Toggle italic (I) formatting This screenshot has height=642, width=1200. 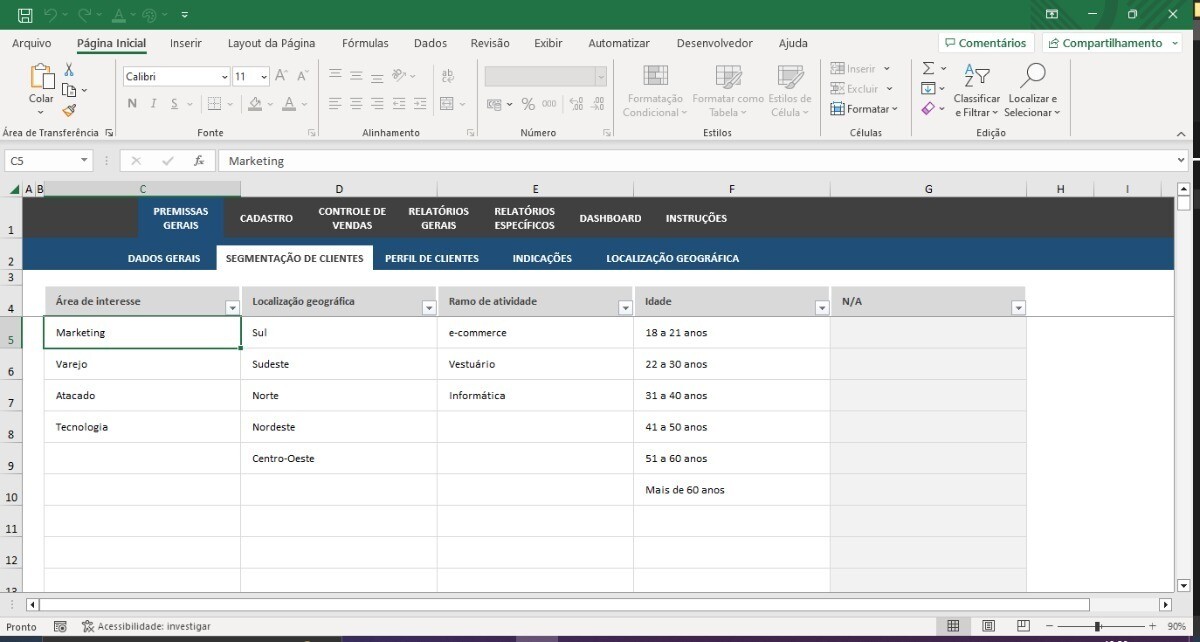[x=153, y=104]
